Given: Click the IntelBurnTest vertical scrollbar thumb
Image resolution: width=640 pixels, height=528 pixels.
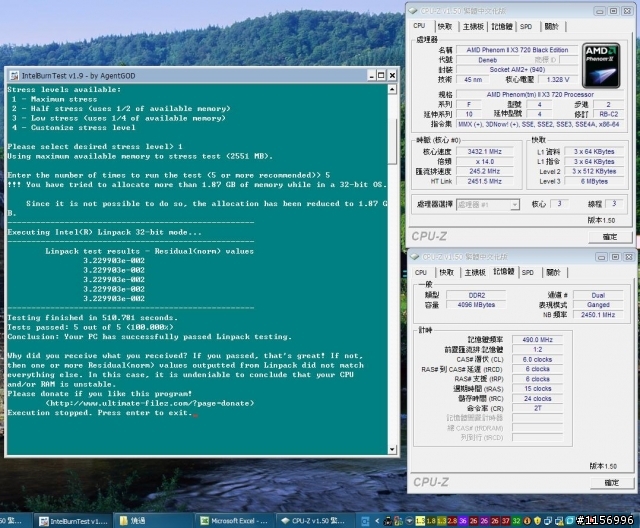Looking at the screenshot, I should point(392,141).
